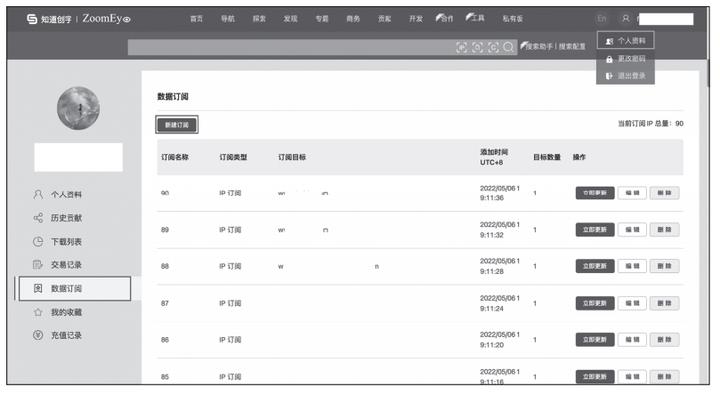Open 私有版 in the top navigation
Screen dimensions: 720x395
pos(513,19)
